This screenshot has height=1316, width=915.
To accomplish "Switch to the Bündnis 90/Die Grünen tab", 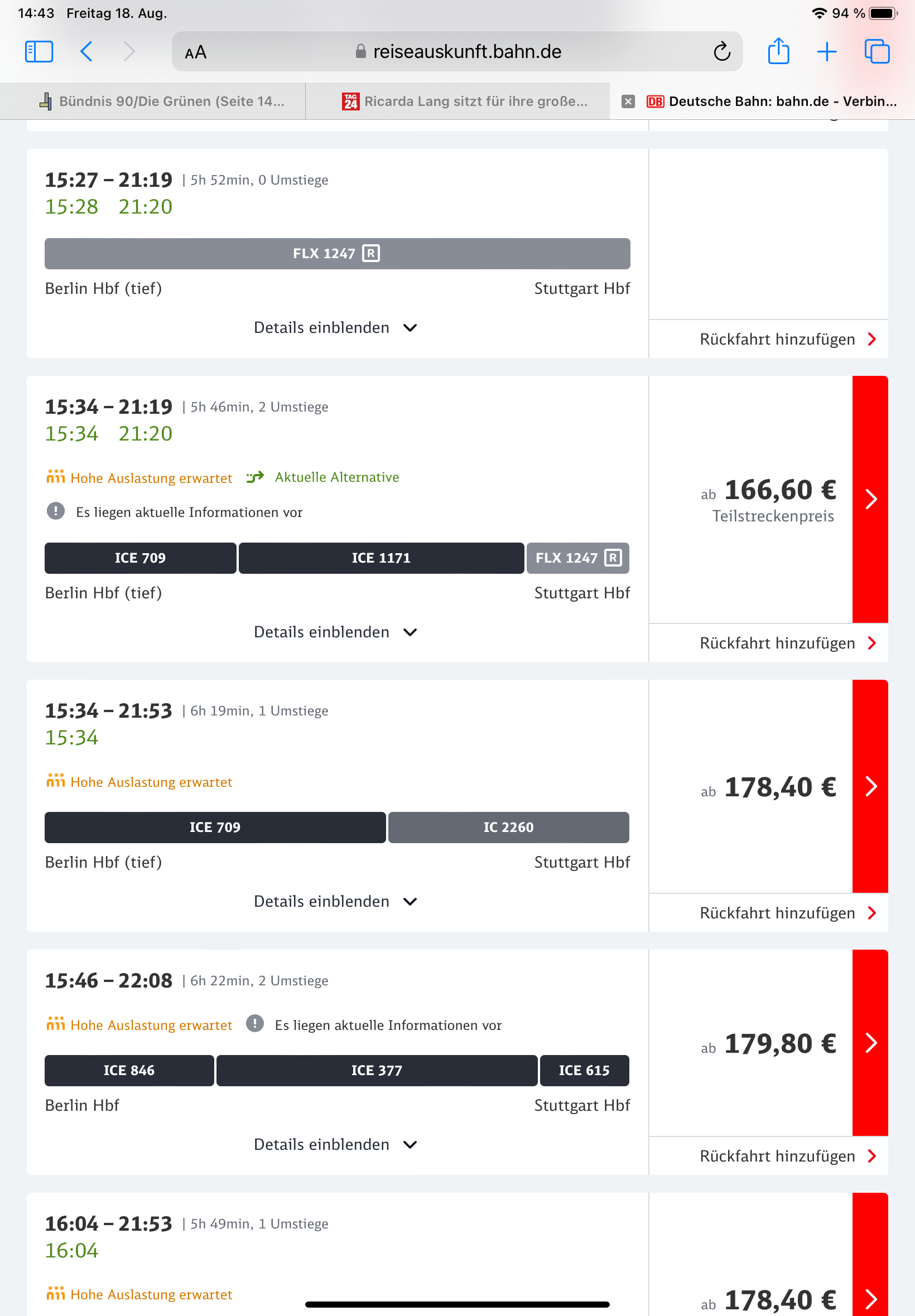I will tap(163, 101).
